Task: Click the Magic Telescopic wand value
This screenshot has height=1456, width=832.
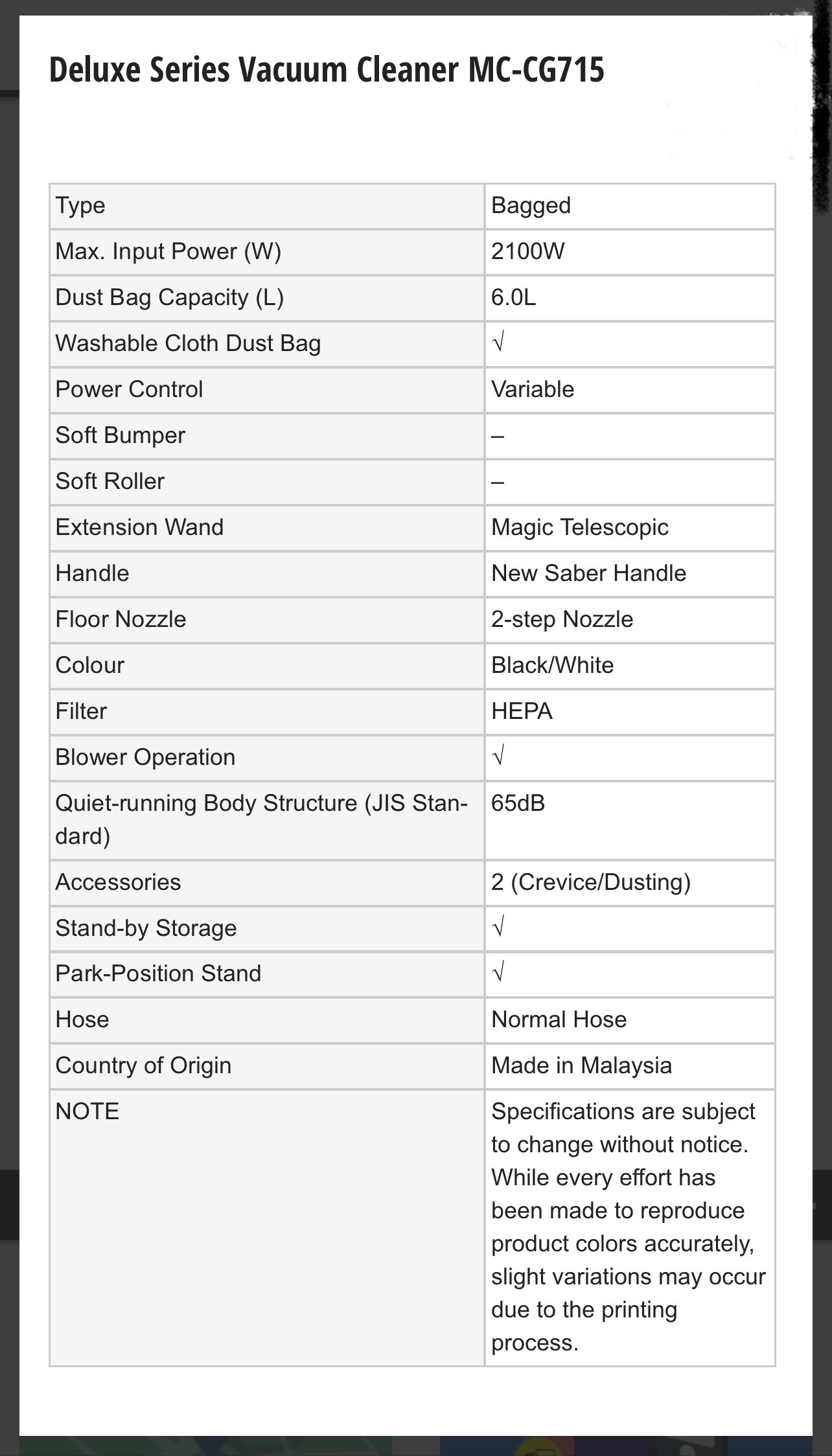Action: coord(579,527)
